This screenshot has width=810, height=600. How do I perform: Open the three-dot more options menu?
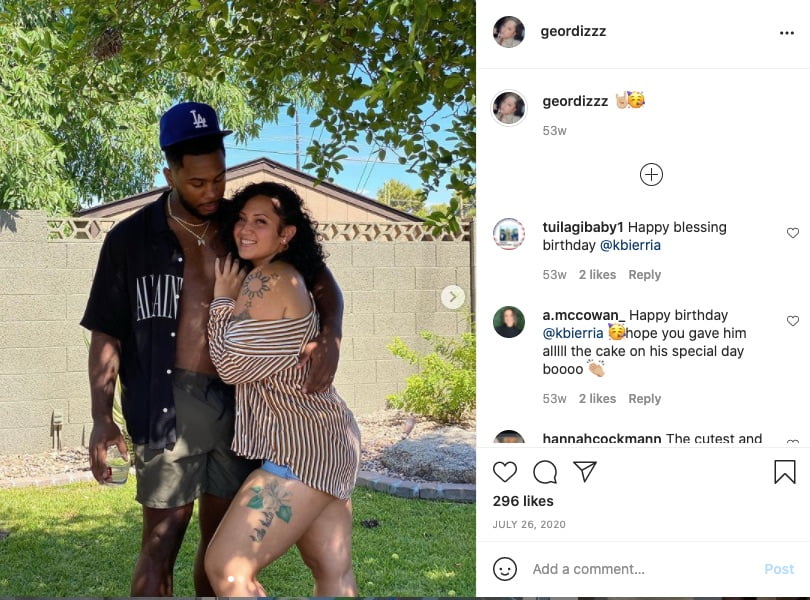click(x=787, y=33)
